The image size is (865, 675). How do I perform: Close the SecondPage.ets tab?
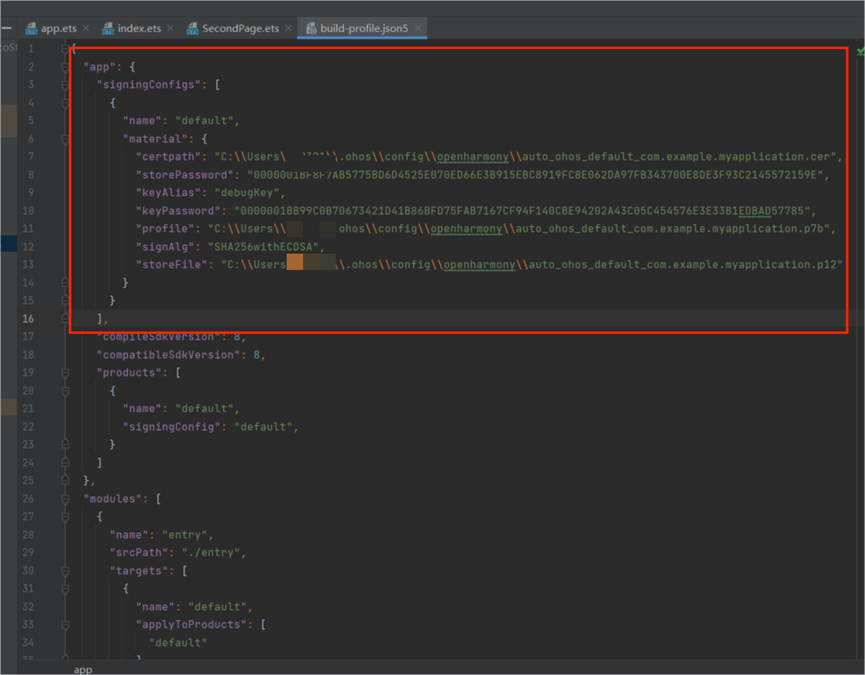pos(289,28)
